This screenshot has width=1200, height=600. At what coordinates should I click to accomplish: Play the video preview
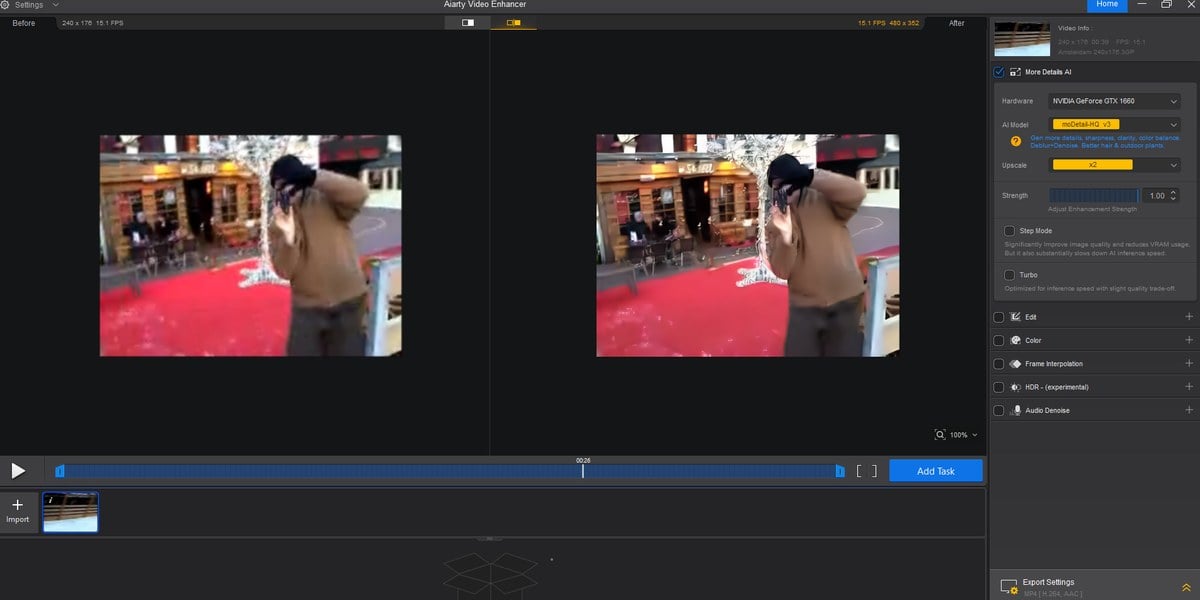point(18,471)
